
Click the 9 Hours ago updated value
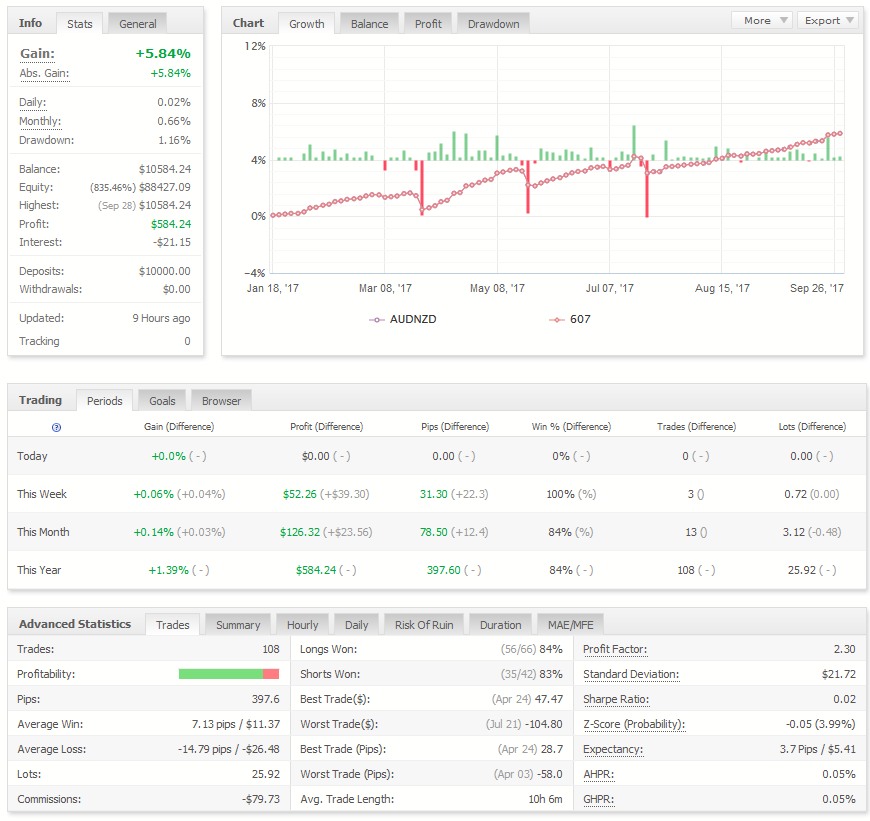coord(161,318)
